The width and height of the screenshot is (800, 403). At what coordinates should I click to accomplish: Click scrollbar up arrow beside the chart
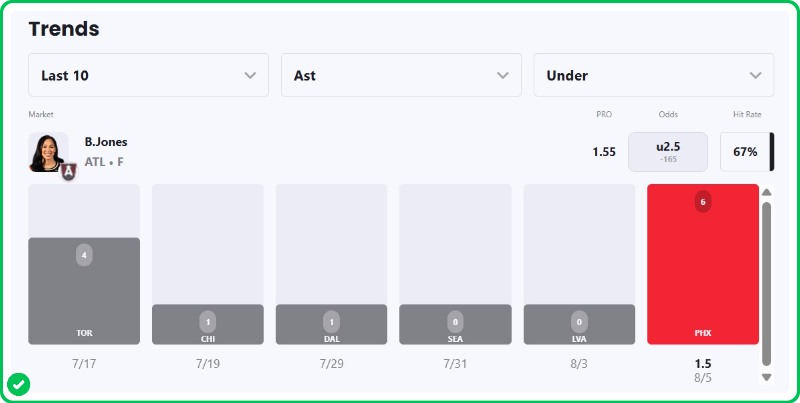766,192
